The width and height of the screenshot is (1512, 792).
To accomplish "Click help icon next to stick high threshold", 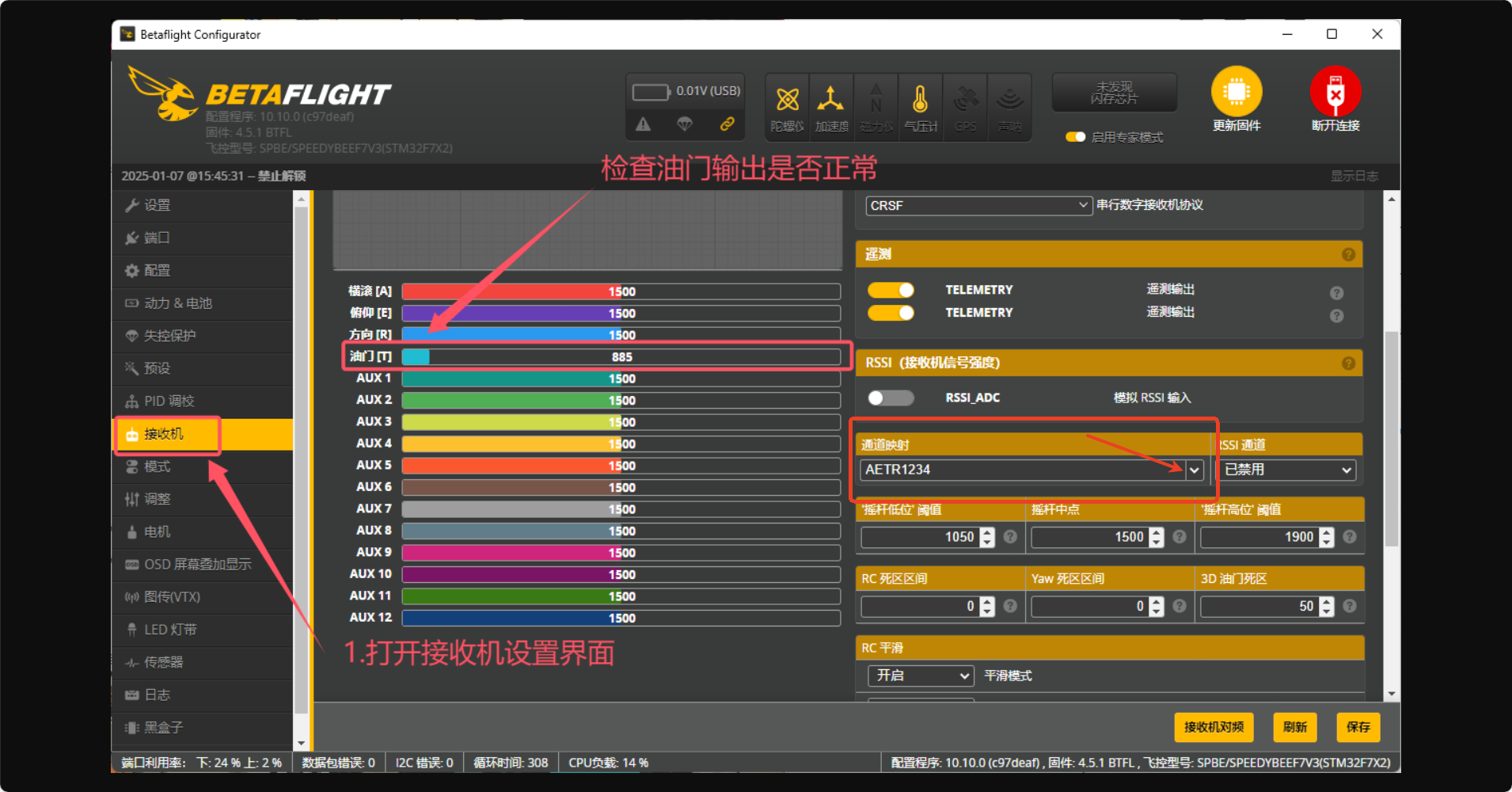I will point(1350,537).
